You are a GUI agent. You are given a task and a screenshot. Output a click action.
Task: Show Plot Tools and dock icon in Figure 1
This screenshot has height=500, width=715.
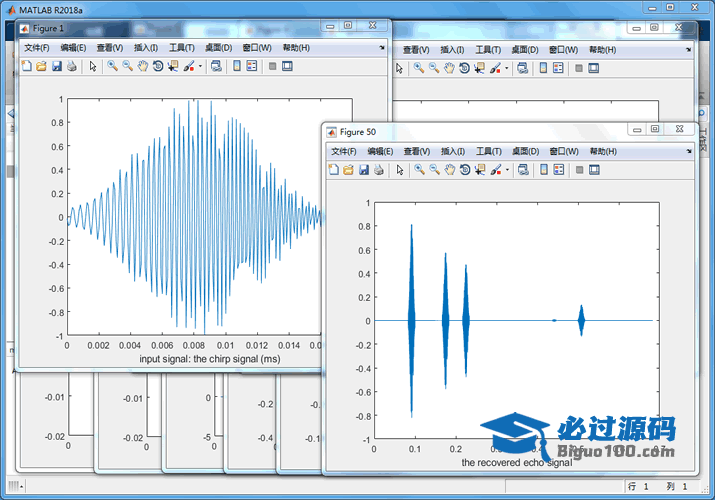pos(287,67)
